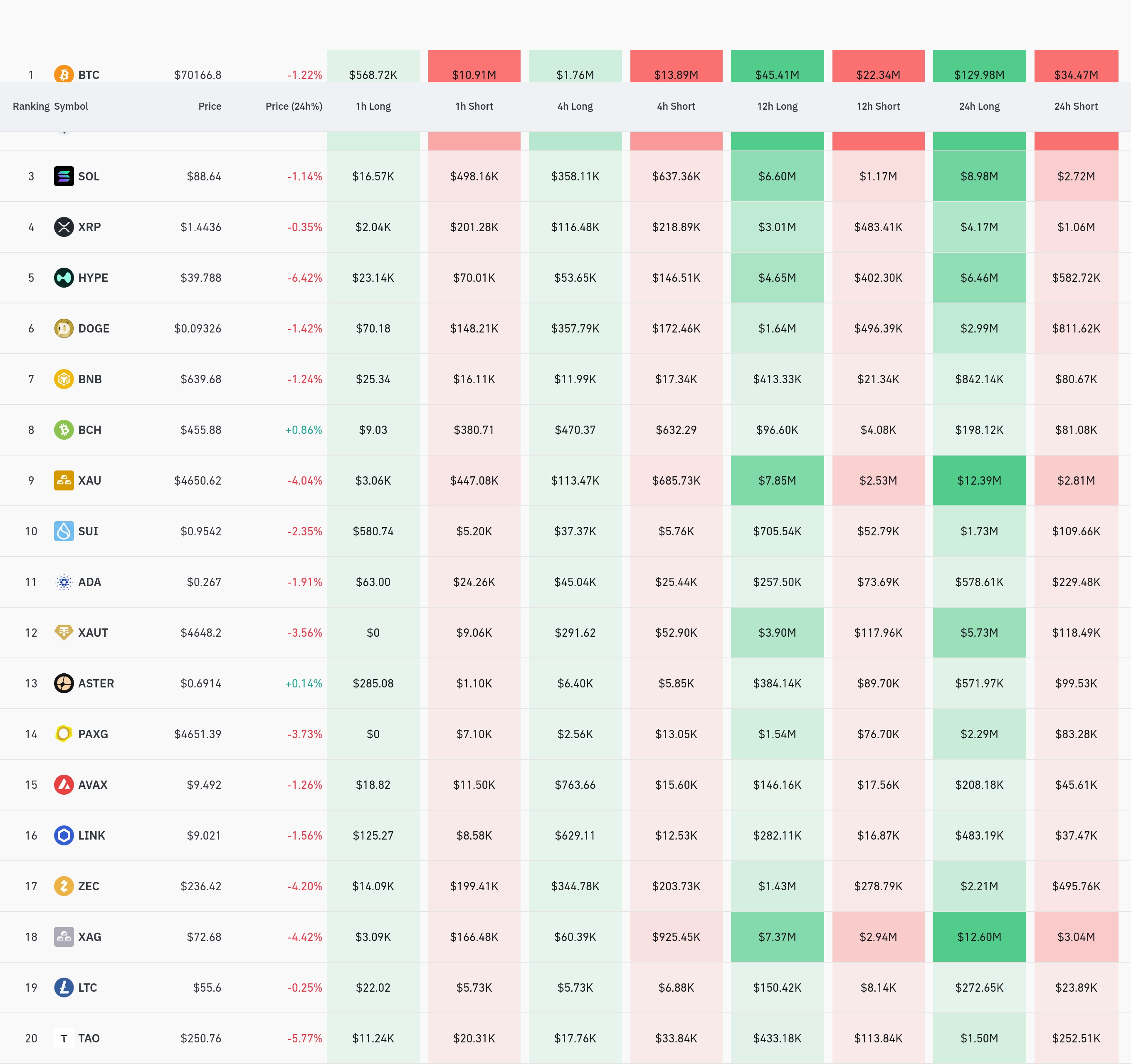Open the ASTER symbol link
This screenshot has height=1064, width=1131.
click(x=96, y=684)
